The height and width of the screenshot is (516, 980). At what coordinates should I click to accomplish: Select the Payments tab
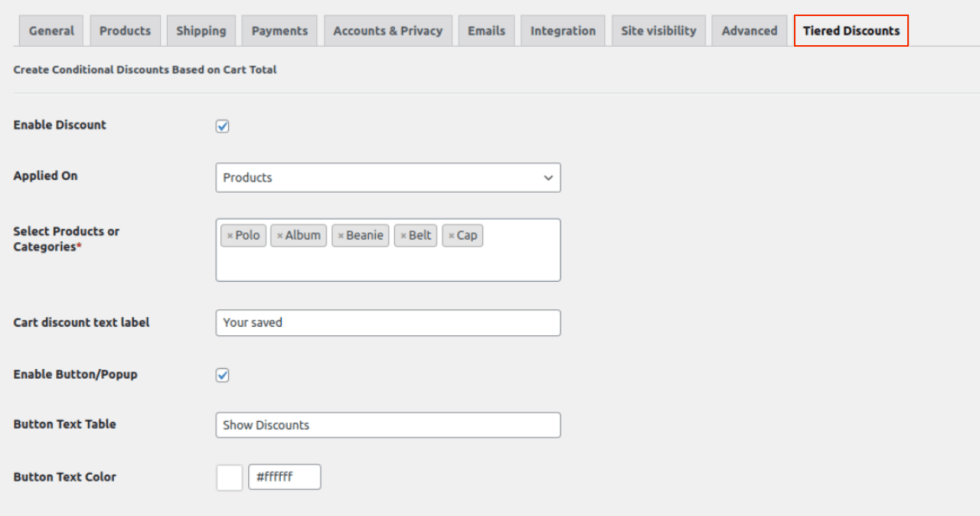click(280, 31)
